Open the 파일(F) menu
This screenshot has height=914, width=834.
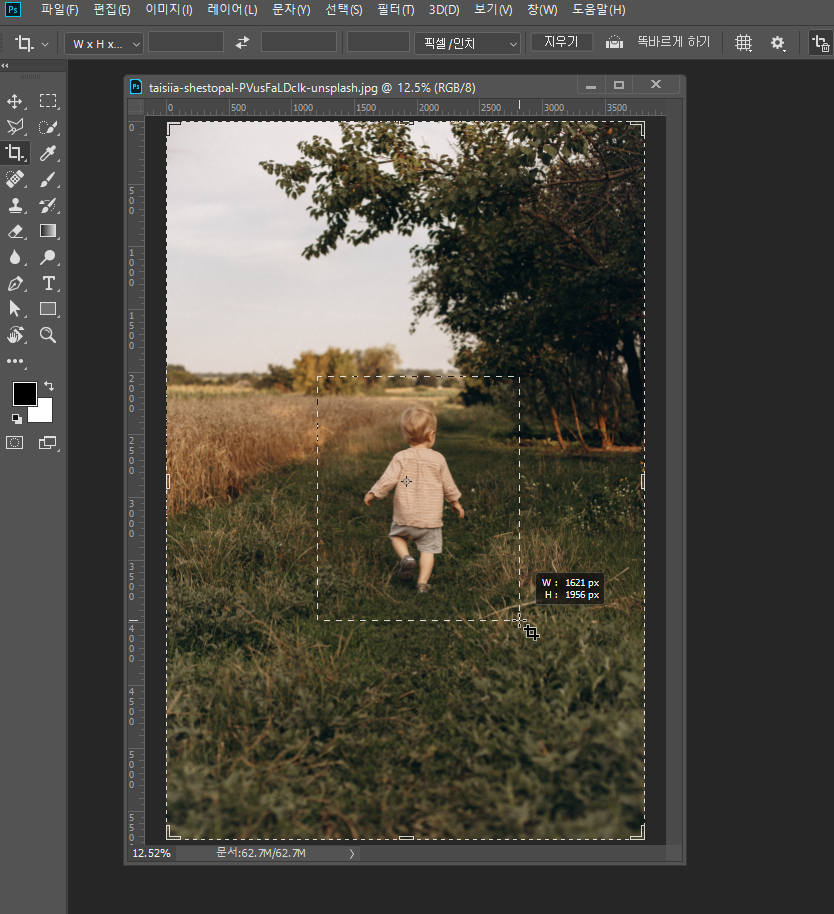click(59, 10)
